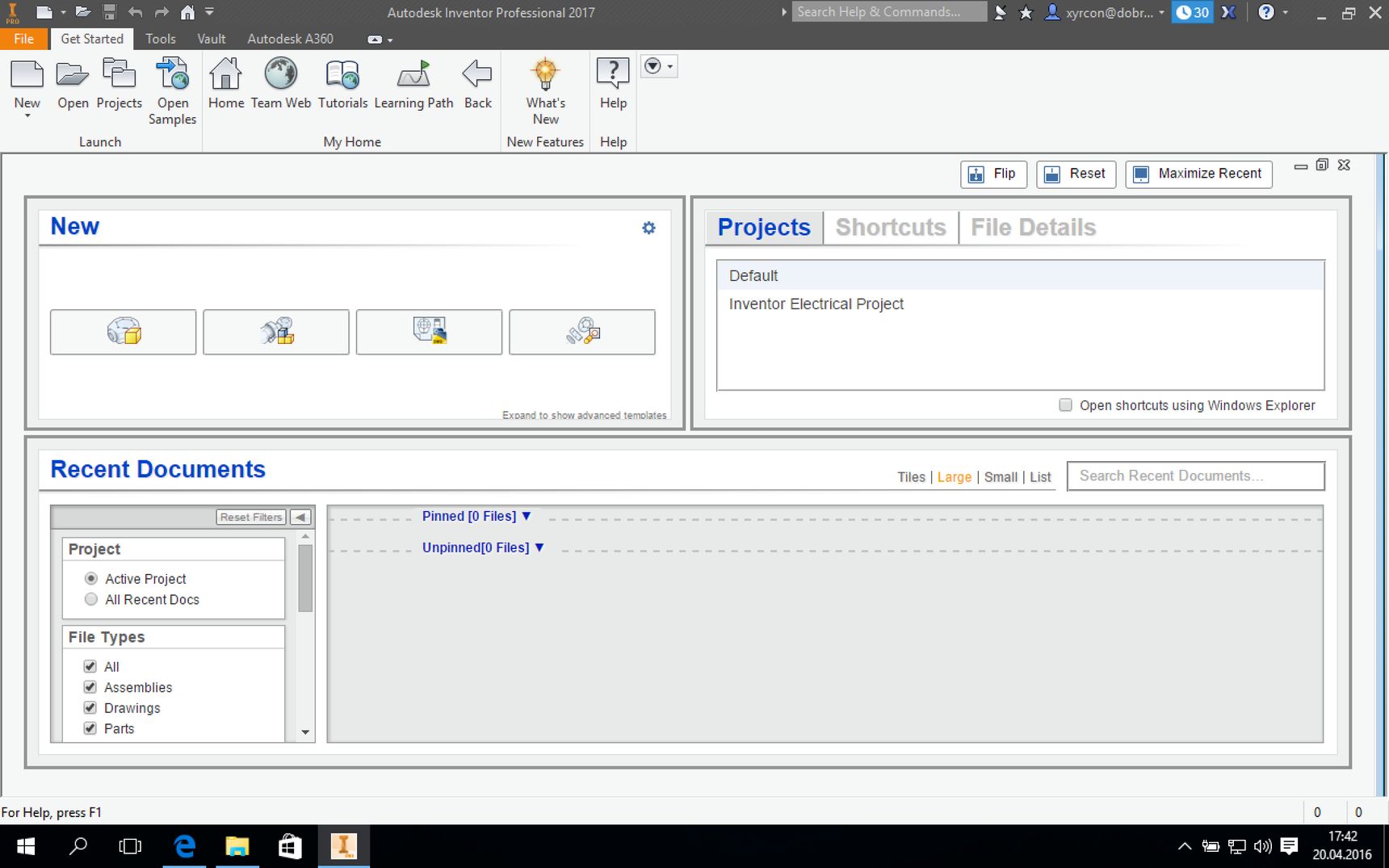Viewport: 1389px width, 868px height.
Task: Create new Assembly from template tile
Action: 276,332
